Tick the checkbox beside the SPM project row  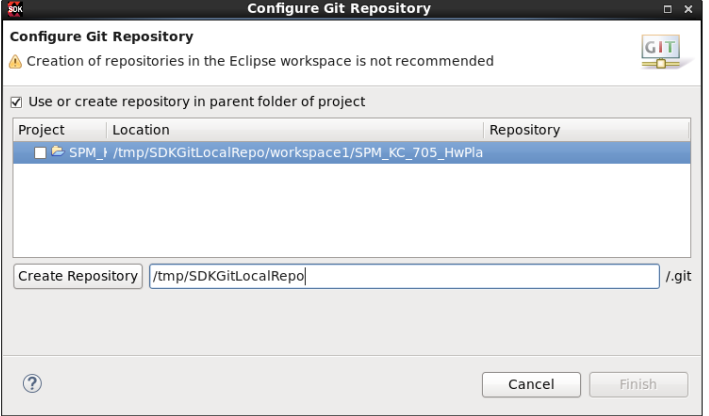(x=40, y=153)
